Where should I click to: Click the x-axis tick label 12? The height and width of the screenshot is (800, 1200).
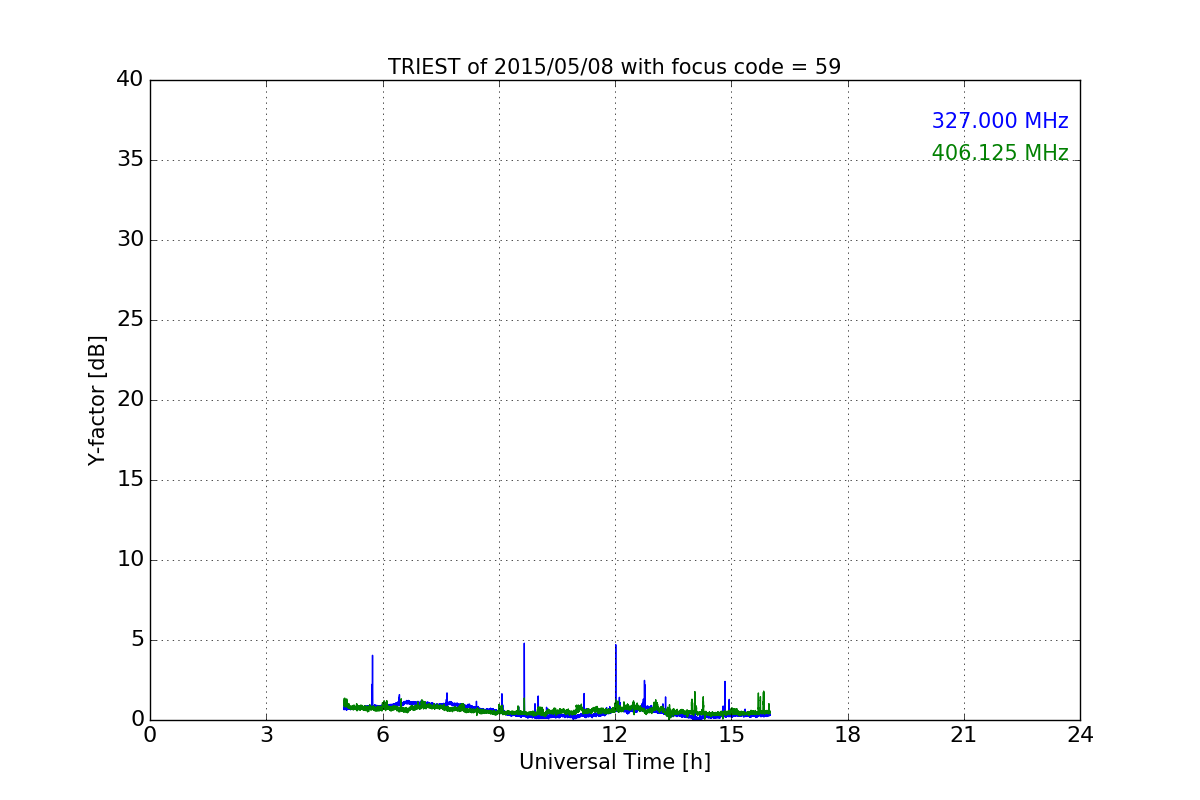coord(615,735)
